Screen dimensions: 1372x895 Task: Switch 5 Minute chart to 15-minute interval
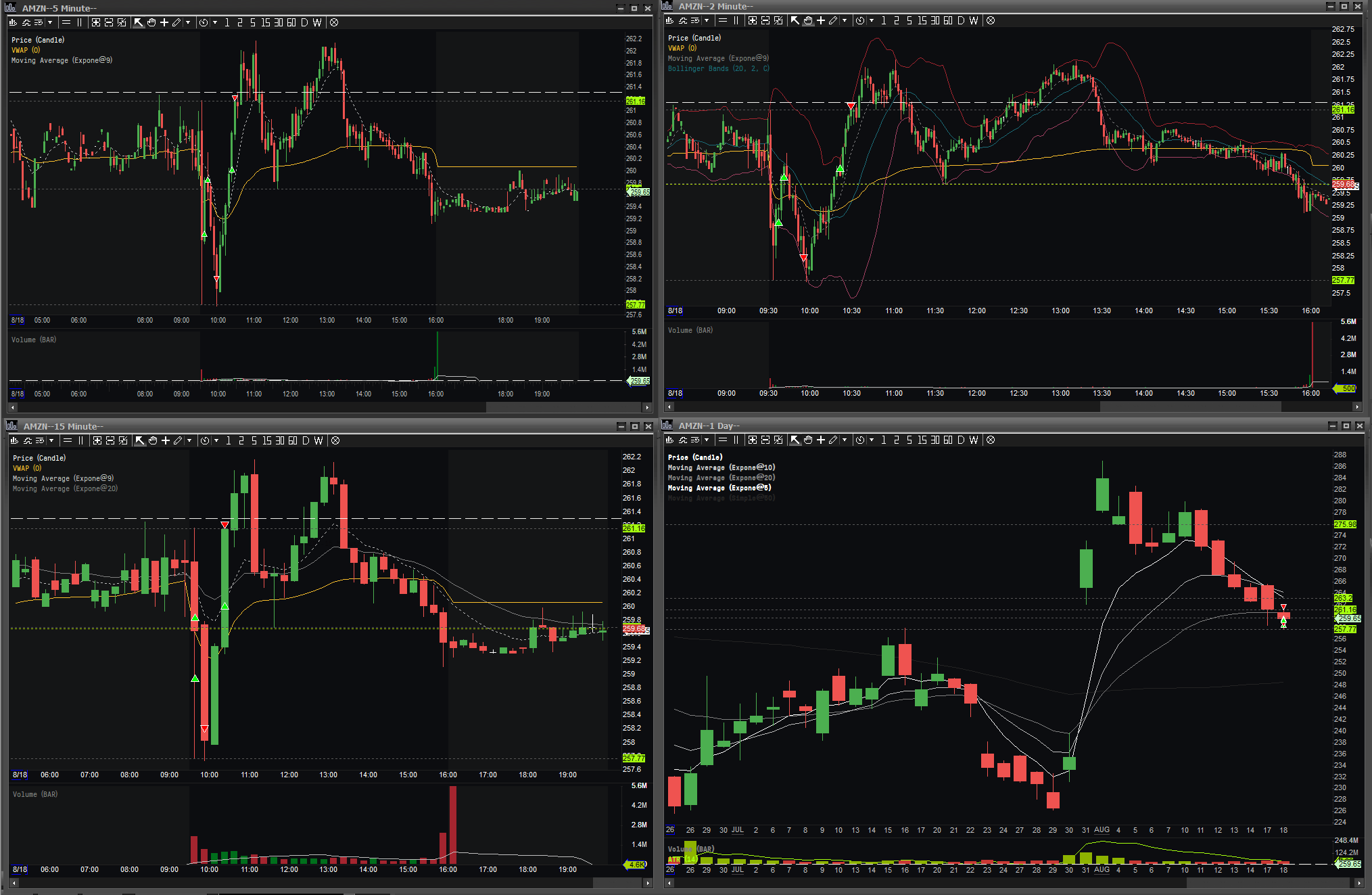(x=265, y=22)
